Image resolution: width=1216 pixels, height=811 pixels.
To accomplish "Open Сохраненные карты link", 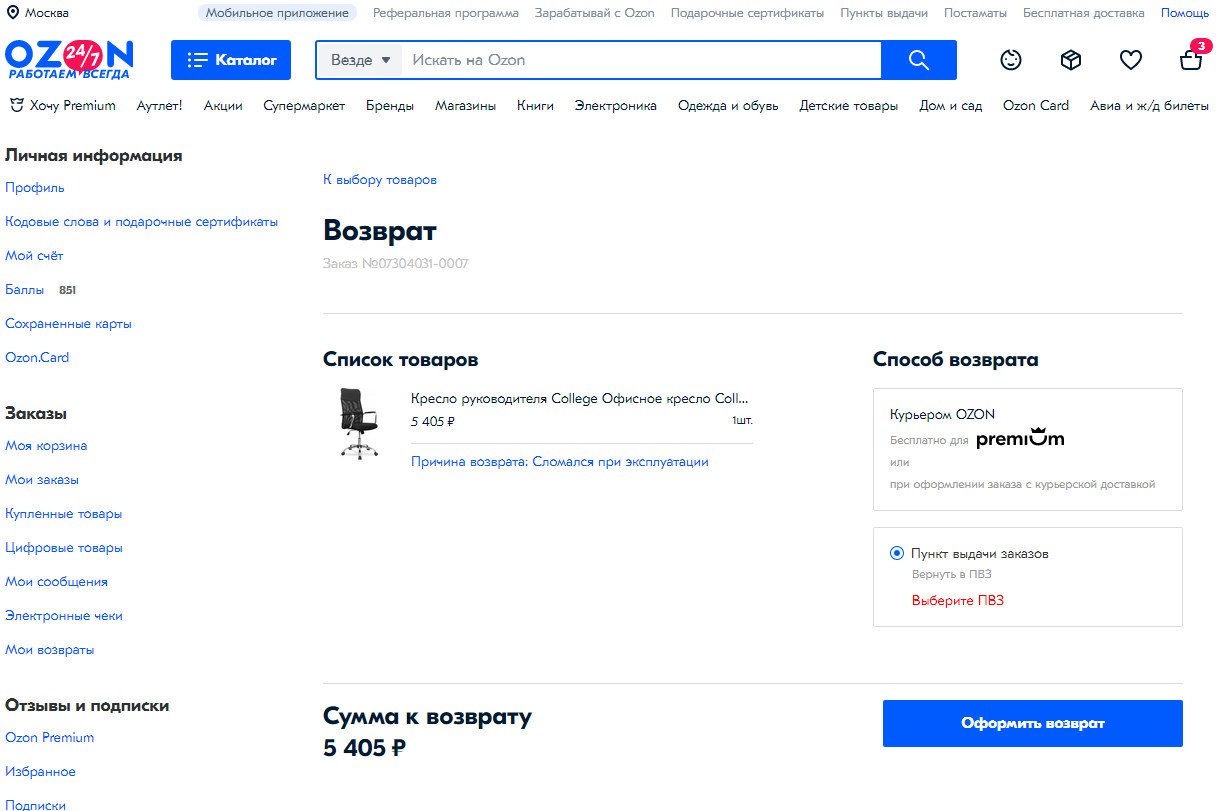I will (x=68, y=324).
